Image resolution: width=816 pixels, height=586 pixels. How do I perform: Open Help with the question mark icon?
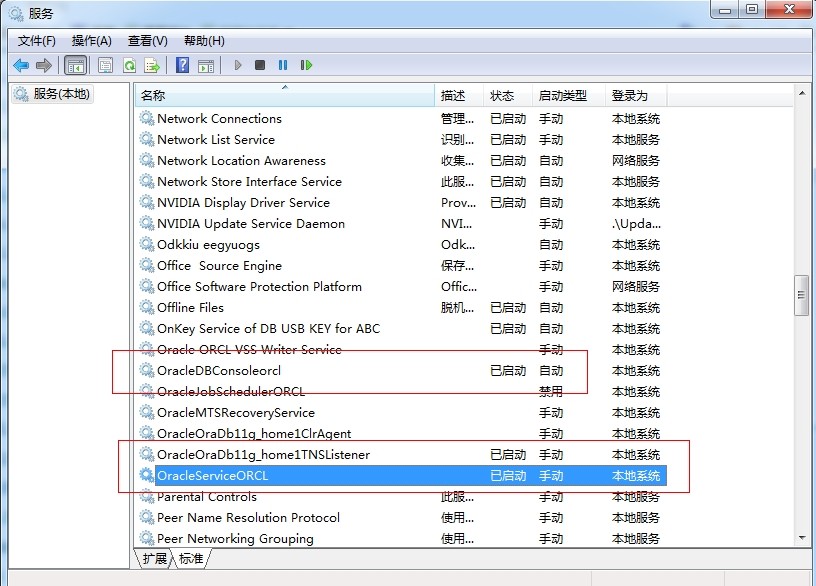point(183,65)
